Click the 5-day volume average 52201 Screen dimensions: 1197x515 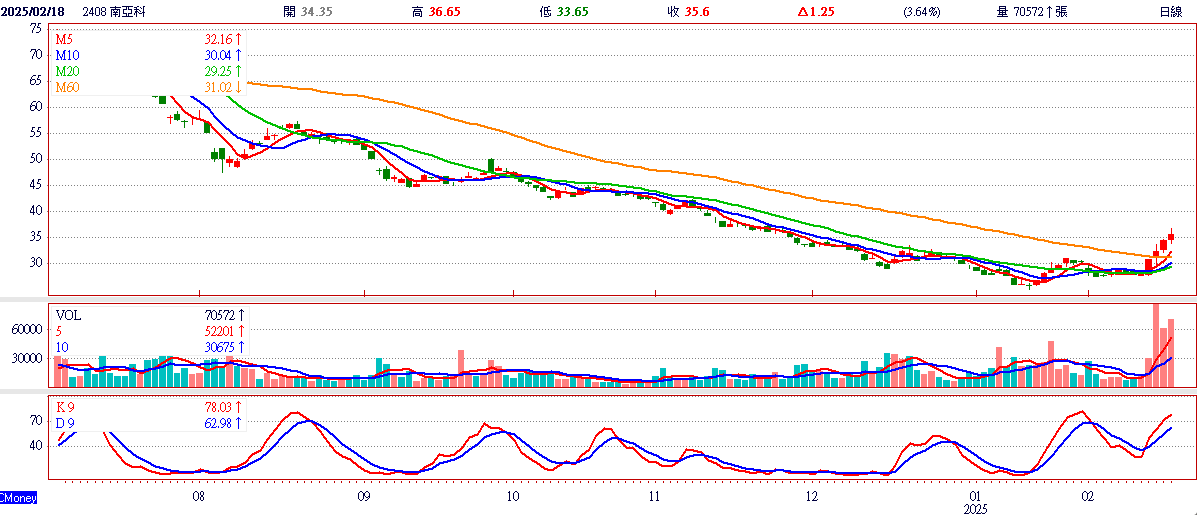pos(218,330)
